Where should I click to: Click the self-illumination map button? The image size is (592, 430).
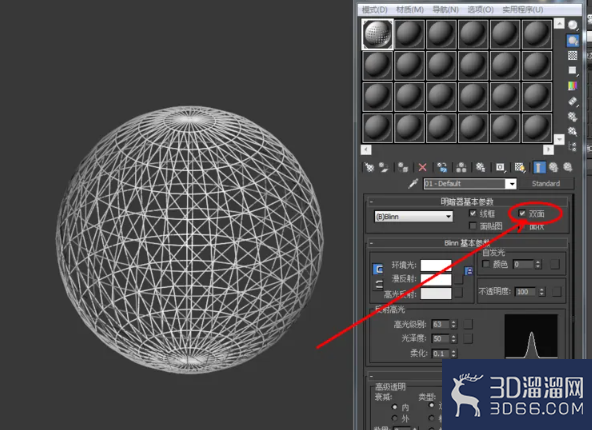(555, 264)
